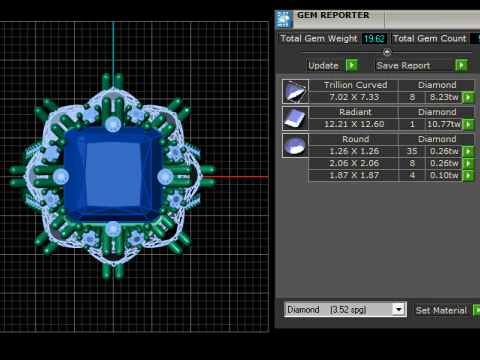480x360 pixels.
Task: Click the Total Gem Weight label
Action: (x=319, y=39)
